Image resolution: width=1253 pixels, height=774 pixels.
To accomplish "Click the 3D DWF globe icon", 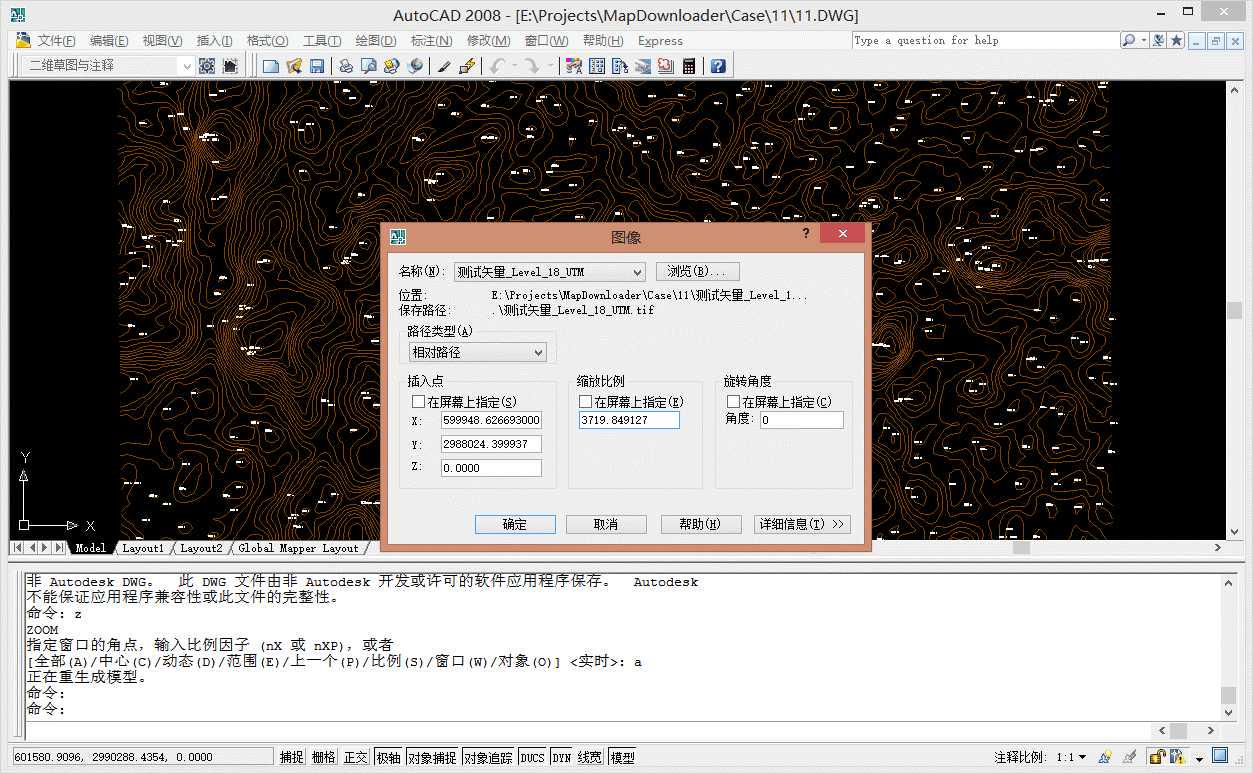I will click(415, 66).
